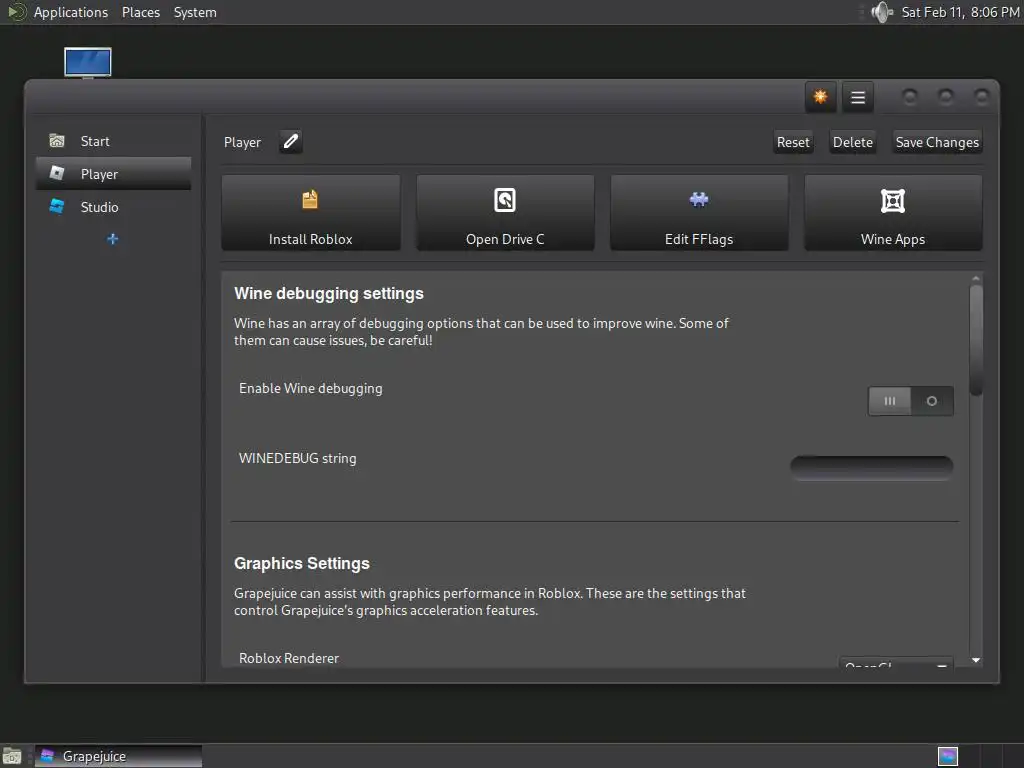
Task: Click the Roblox Player icon in sidebar
Action: (x=57, y=173)
